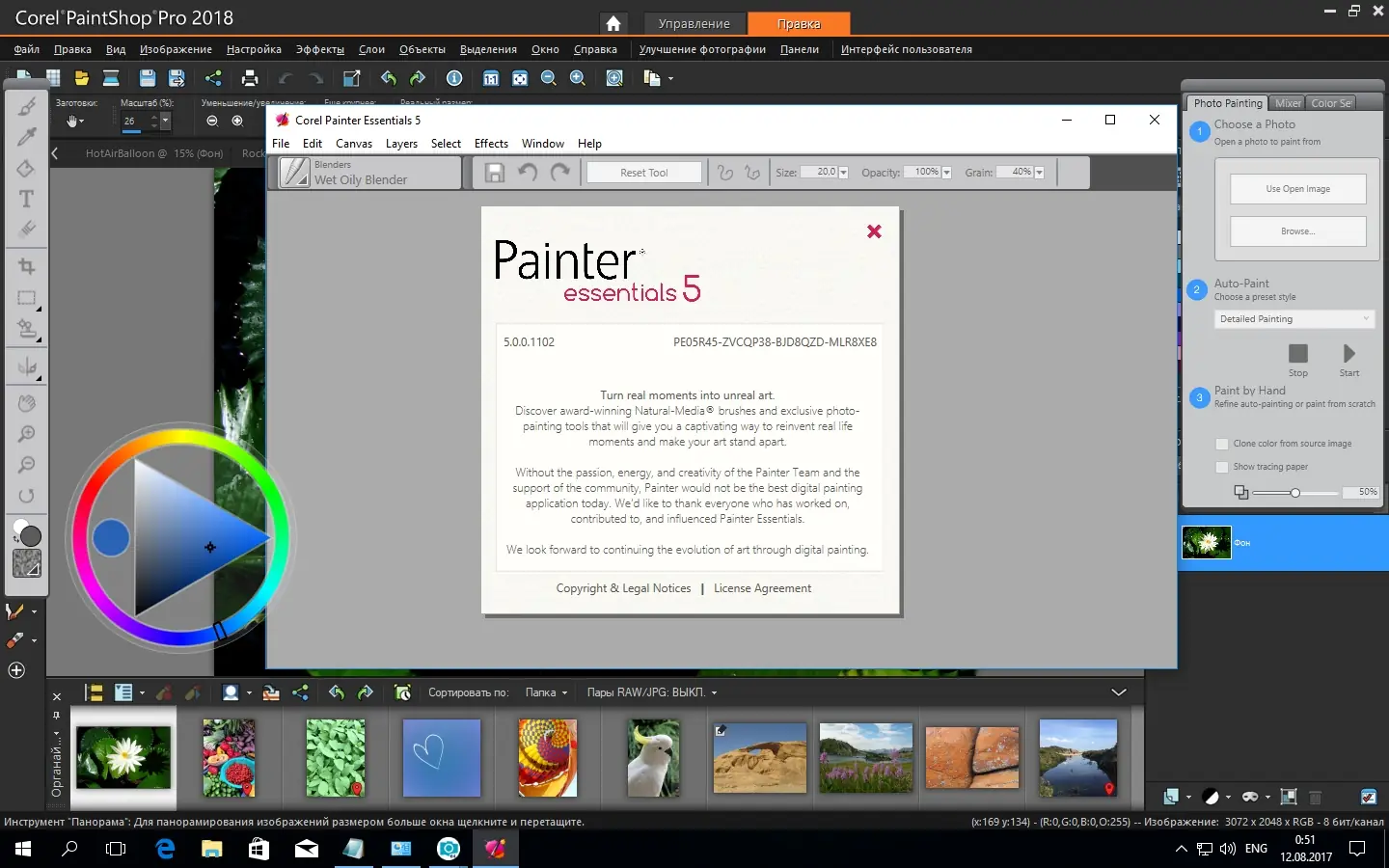Screen dimensions: 1389x868
Task: Open the Opacity value dropdown arrow
Action: point(946,173)
